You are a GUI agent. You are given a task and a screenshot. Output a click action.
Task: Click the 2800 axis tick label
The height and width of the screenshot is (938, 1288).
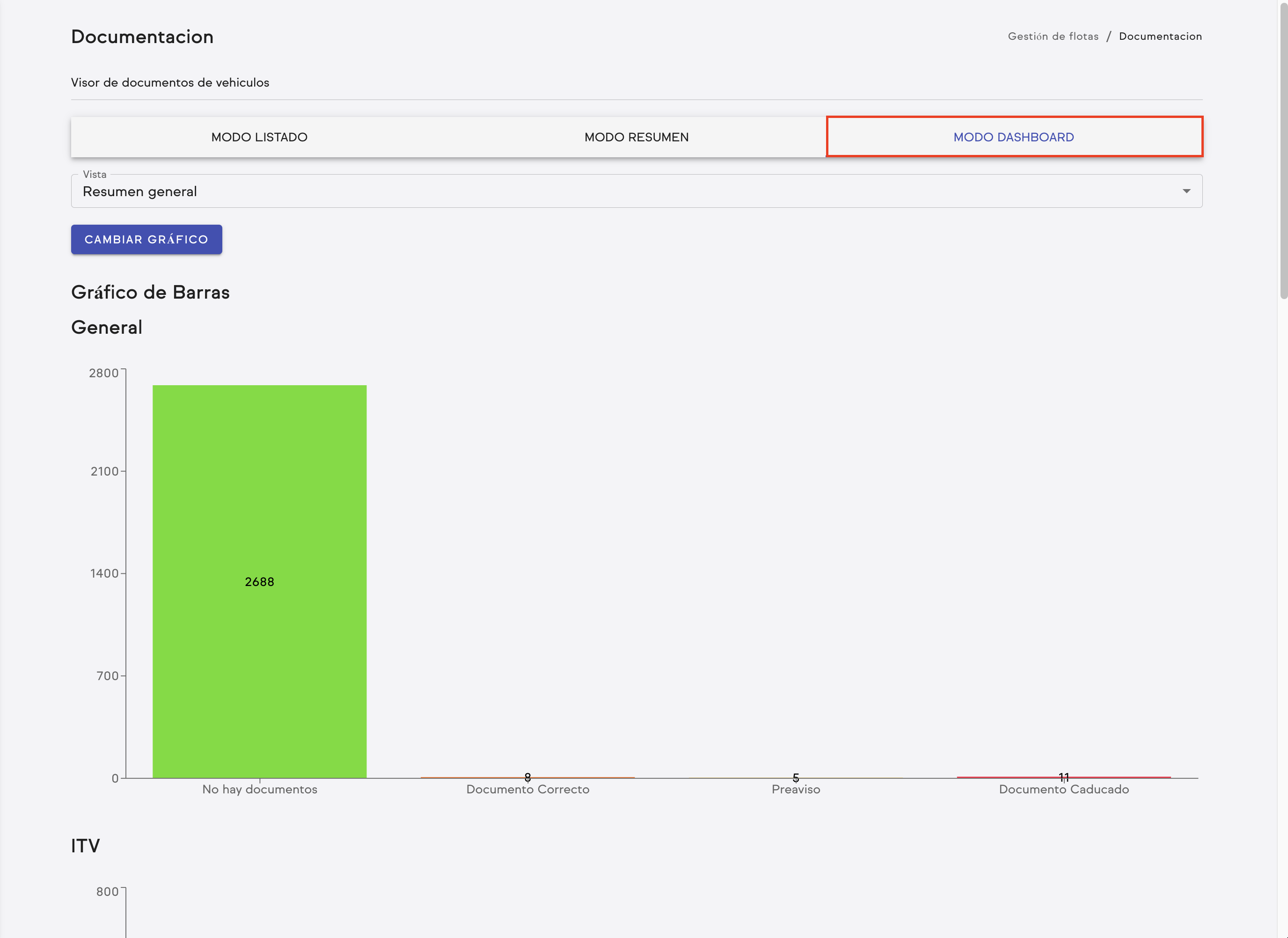click(x=103, y=373)
